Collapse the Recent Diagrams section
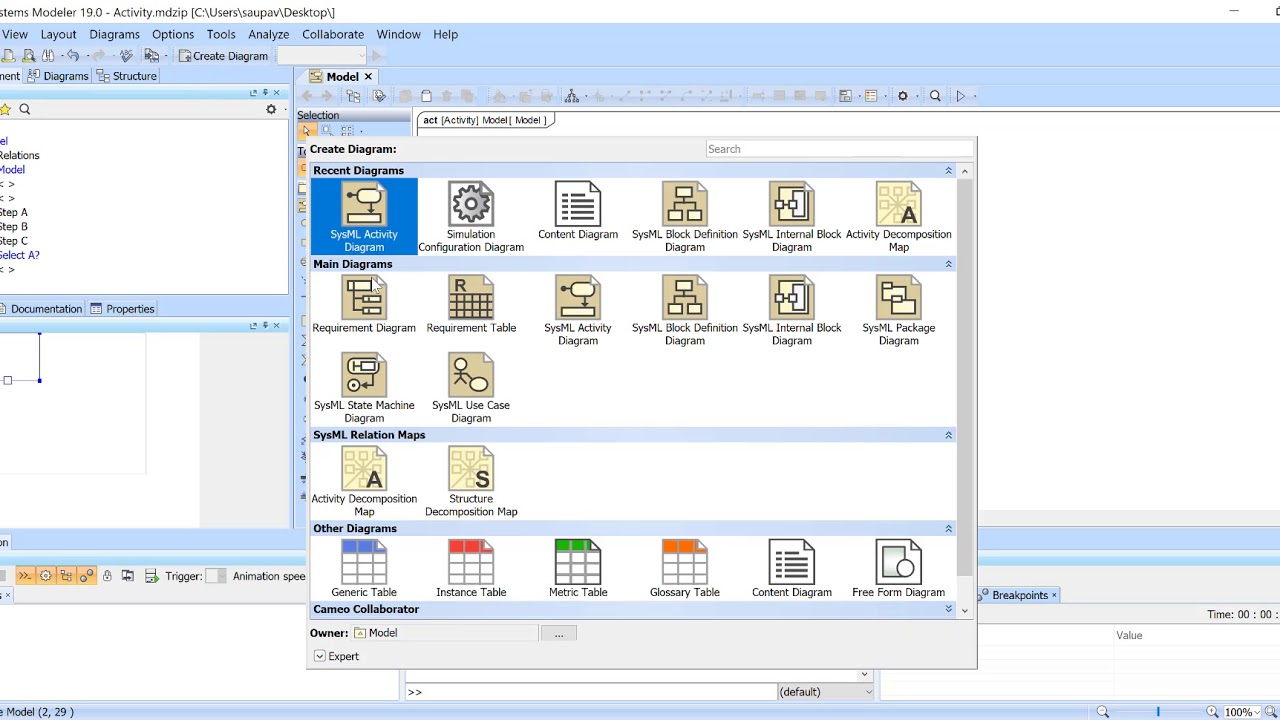The height and width of the screenshot is (720, 1280). [949, 171]
